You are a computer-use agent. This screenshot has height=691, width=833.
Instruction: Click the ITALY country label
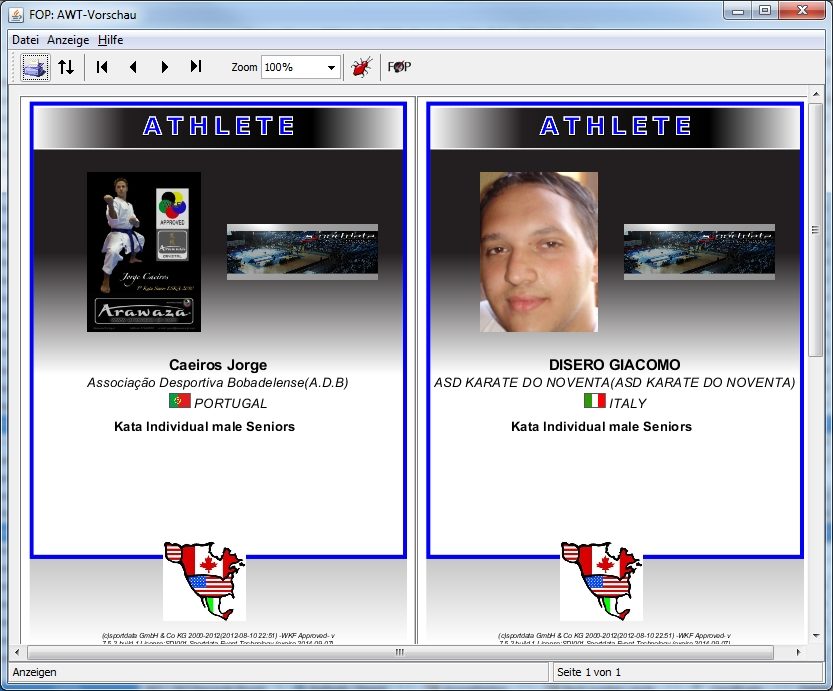tap(628, 404)
